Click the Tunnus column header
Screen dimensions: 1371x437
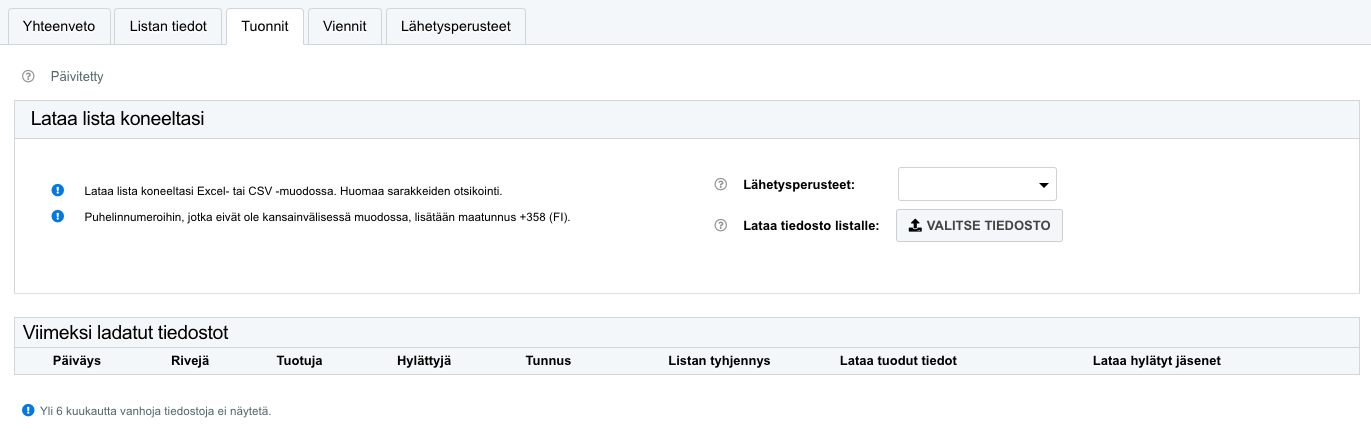pos(548,360)
